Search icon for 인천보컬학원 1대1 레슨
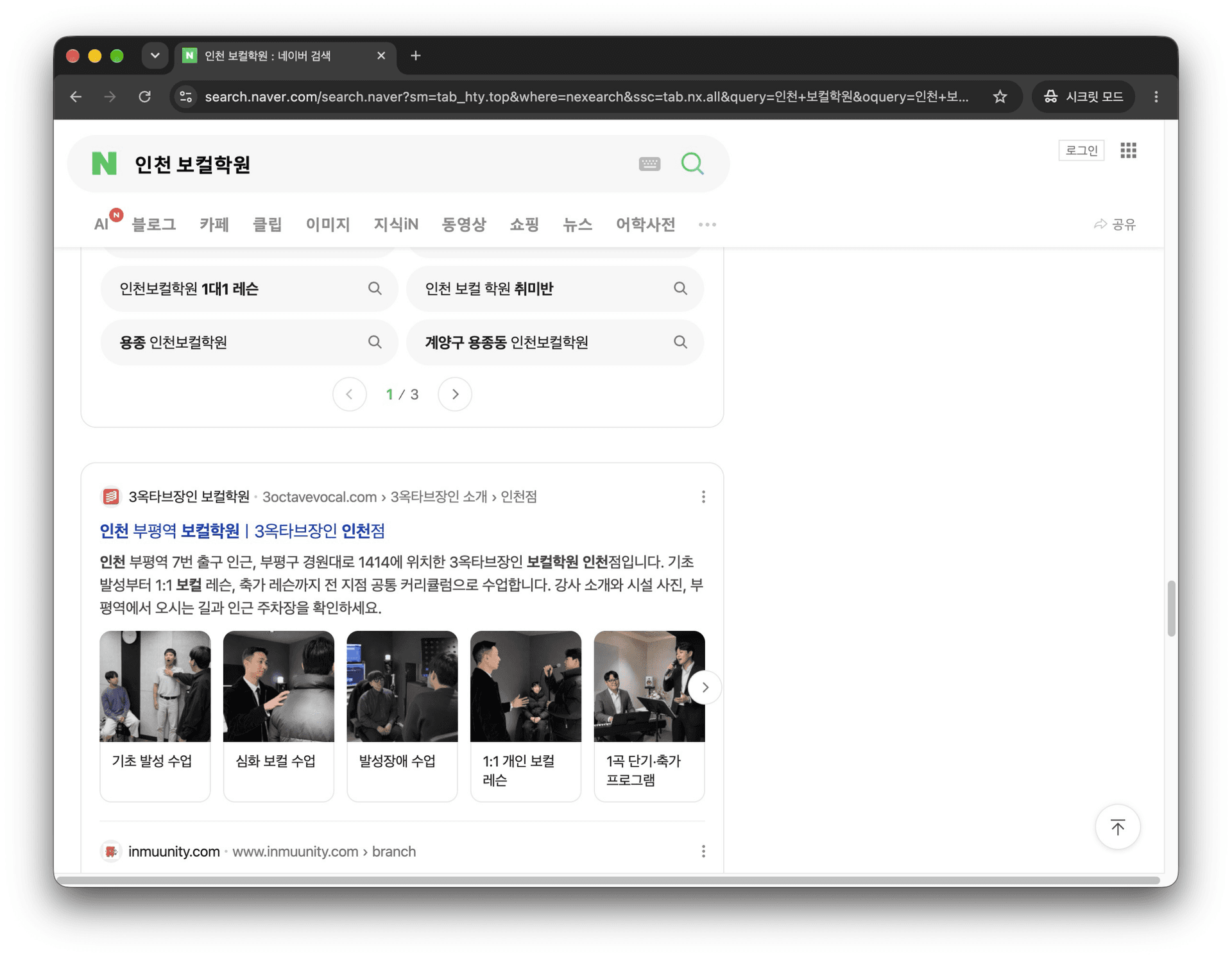This screenshot has height=958, width=1232. (375, 289)
